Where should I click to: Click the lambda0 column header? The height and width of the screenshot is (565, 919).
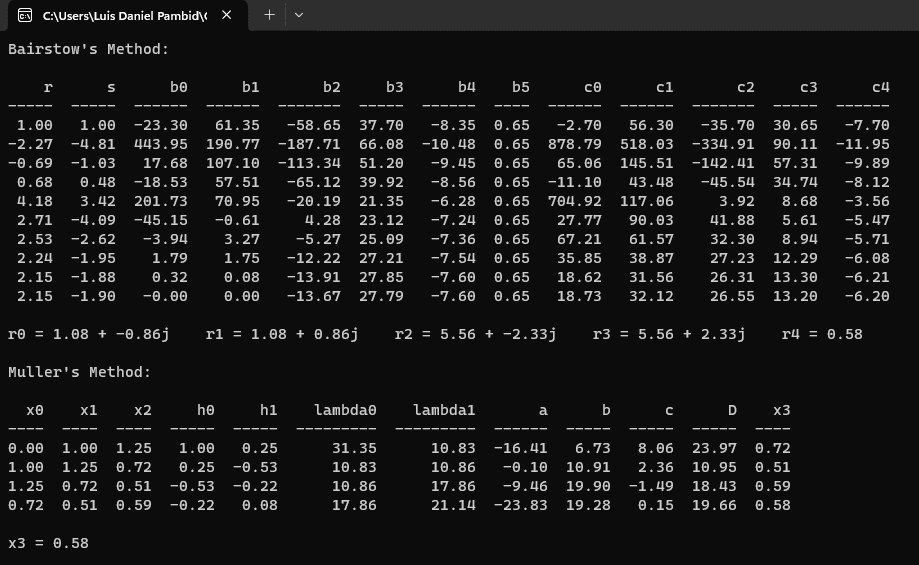click(x=345, y=410)
